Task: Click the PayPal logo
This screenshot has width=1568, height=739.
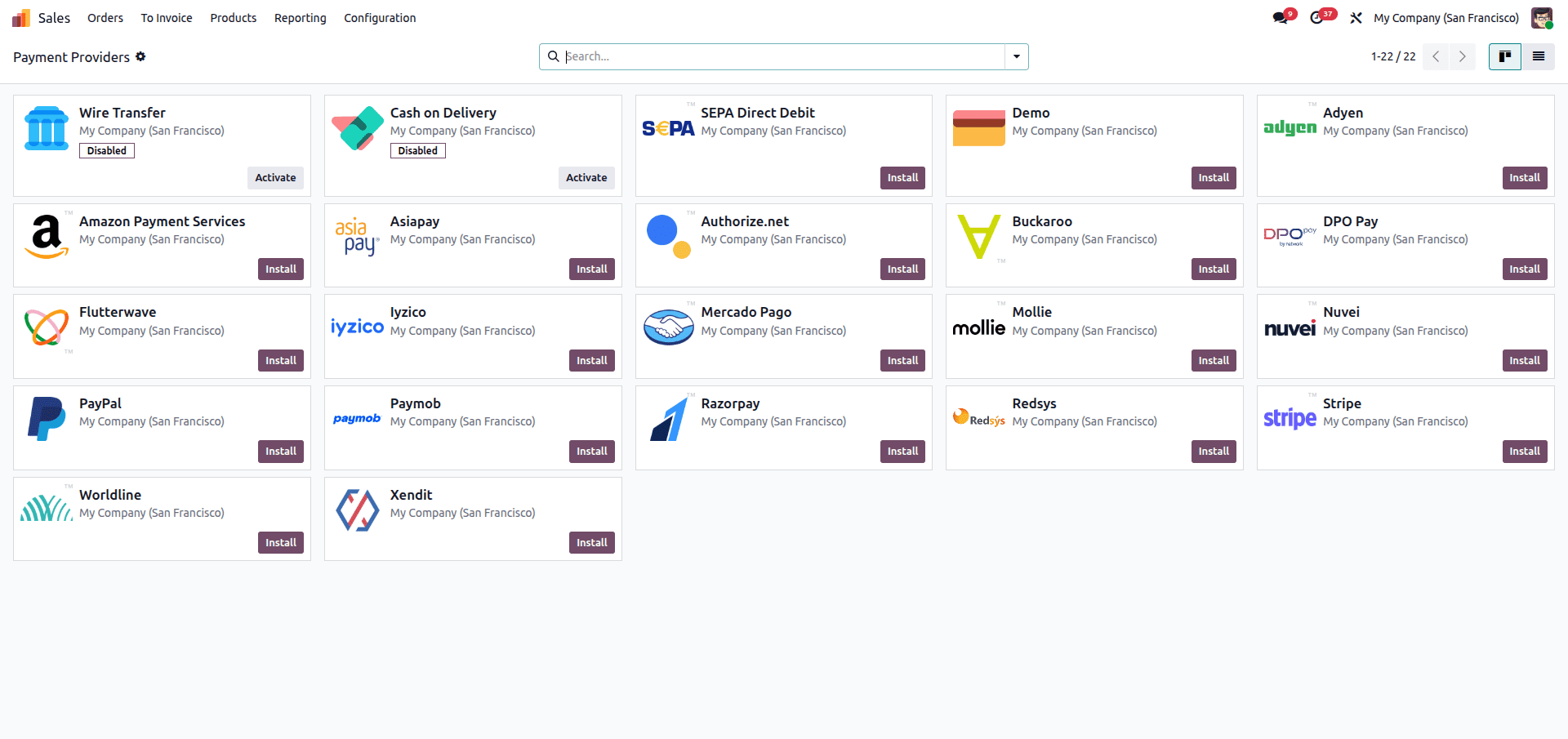Action: 46,418
